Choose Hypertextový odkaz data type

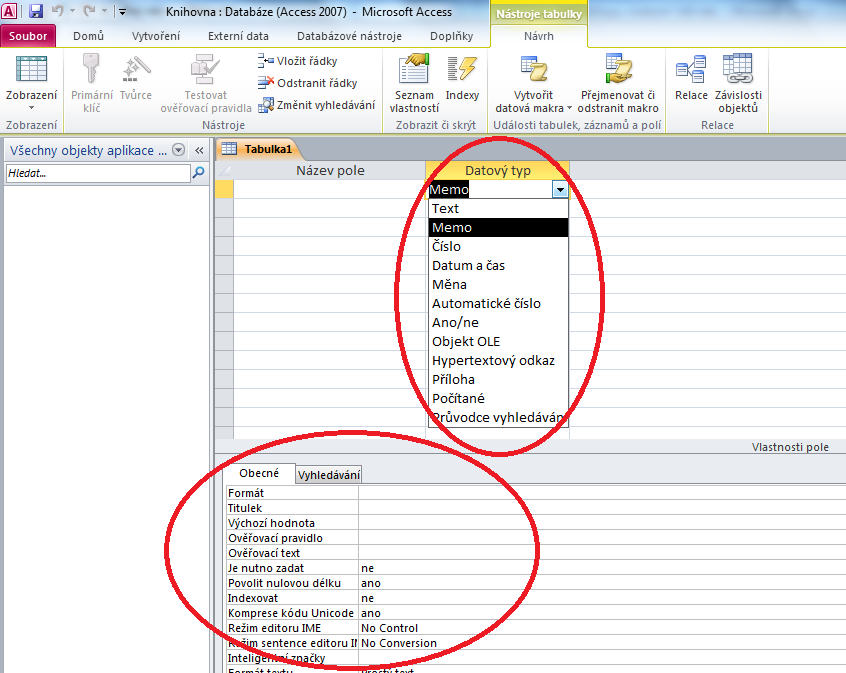point(498,360)
